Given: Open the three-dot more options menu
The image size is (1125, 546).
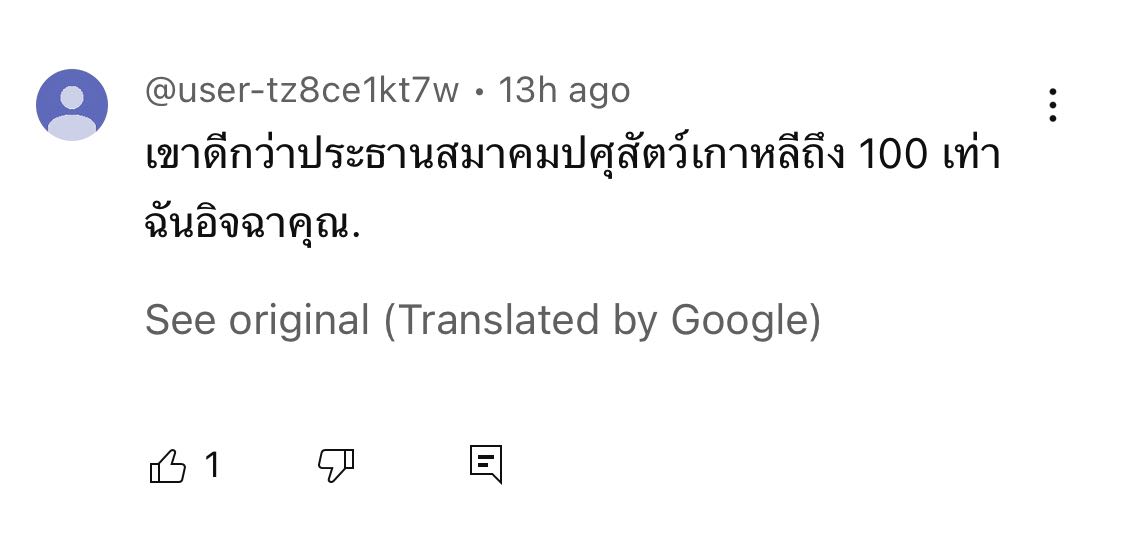Looking at the screenshot, I should 1053,105.
